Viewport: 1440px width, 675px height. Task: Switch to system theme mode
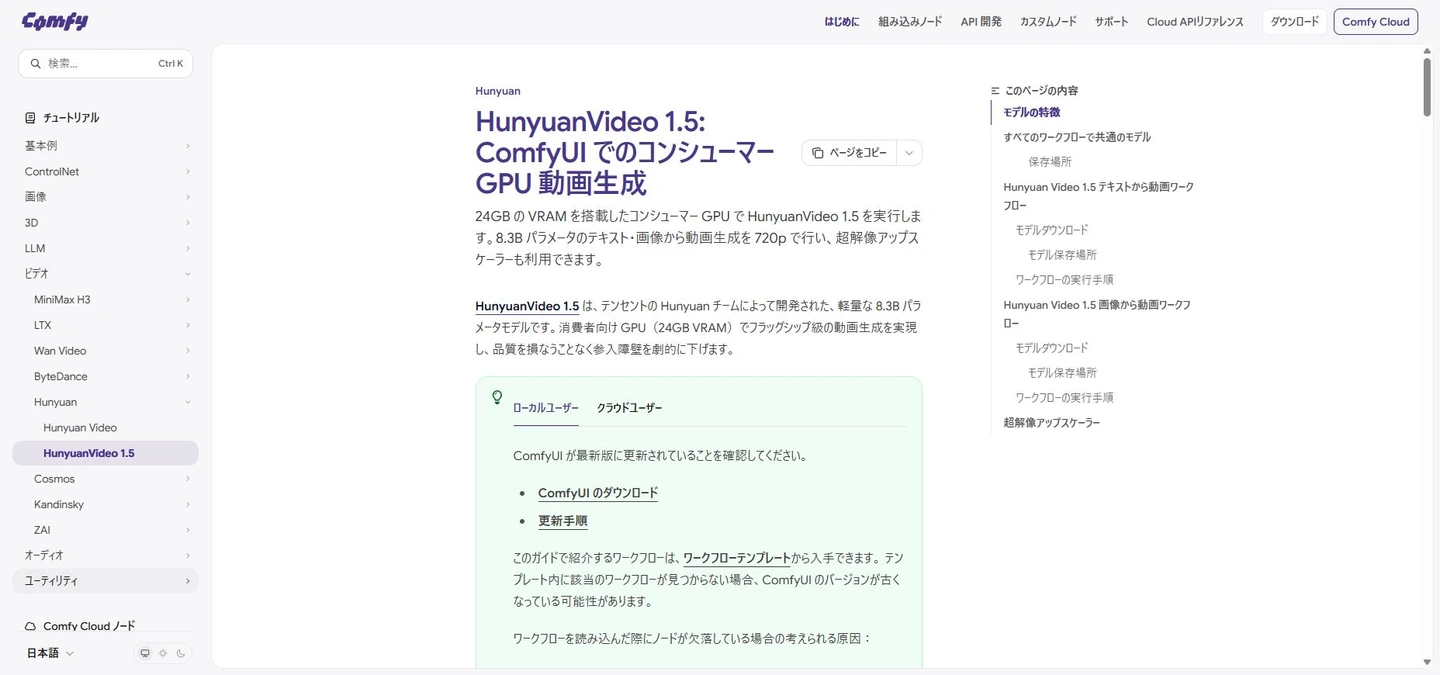point(145,654)
